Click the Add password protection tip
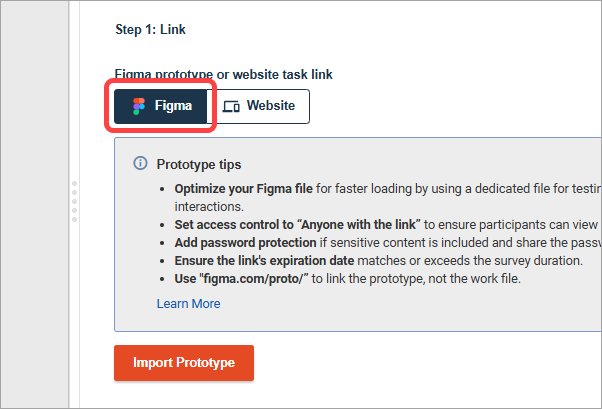This screenshot has width=602, height=409. 388,243
